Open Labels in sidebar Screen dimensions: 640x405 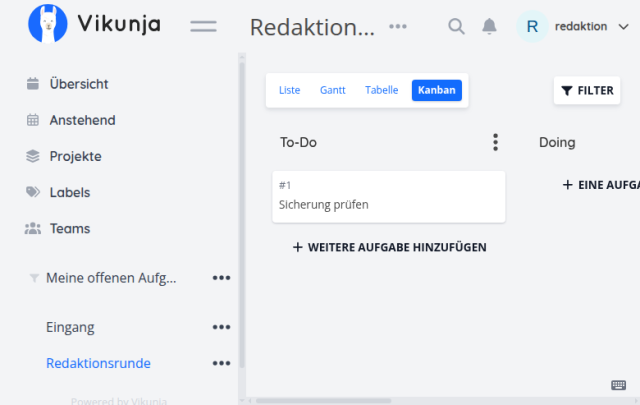click(70, 192)
